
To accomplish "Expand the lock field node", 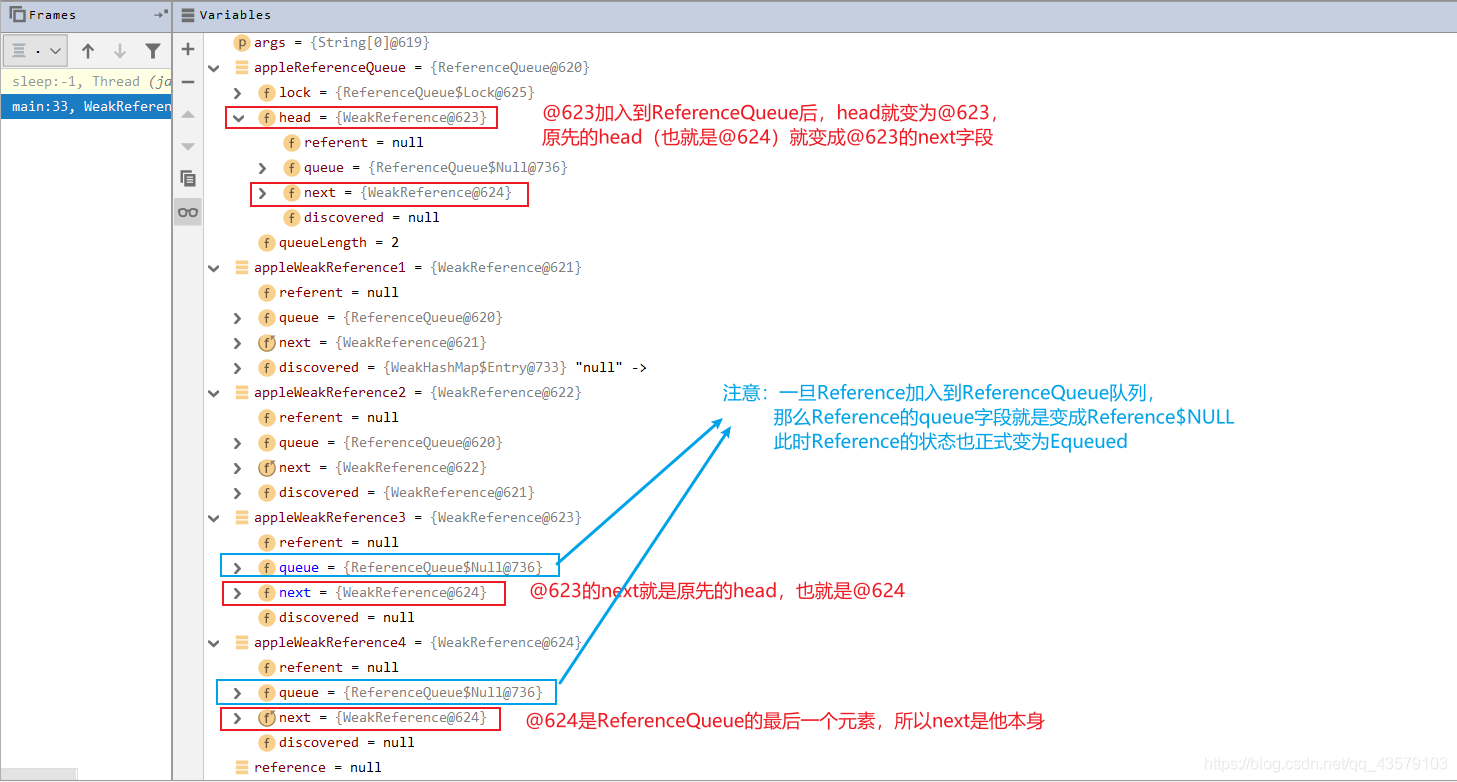I will [x=238, y=93].
